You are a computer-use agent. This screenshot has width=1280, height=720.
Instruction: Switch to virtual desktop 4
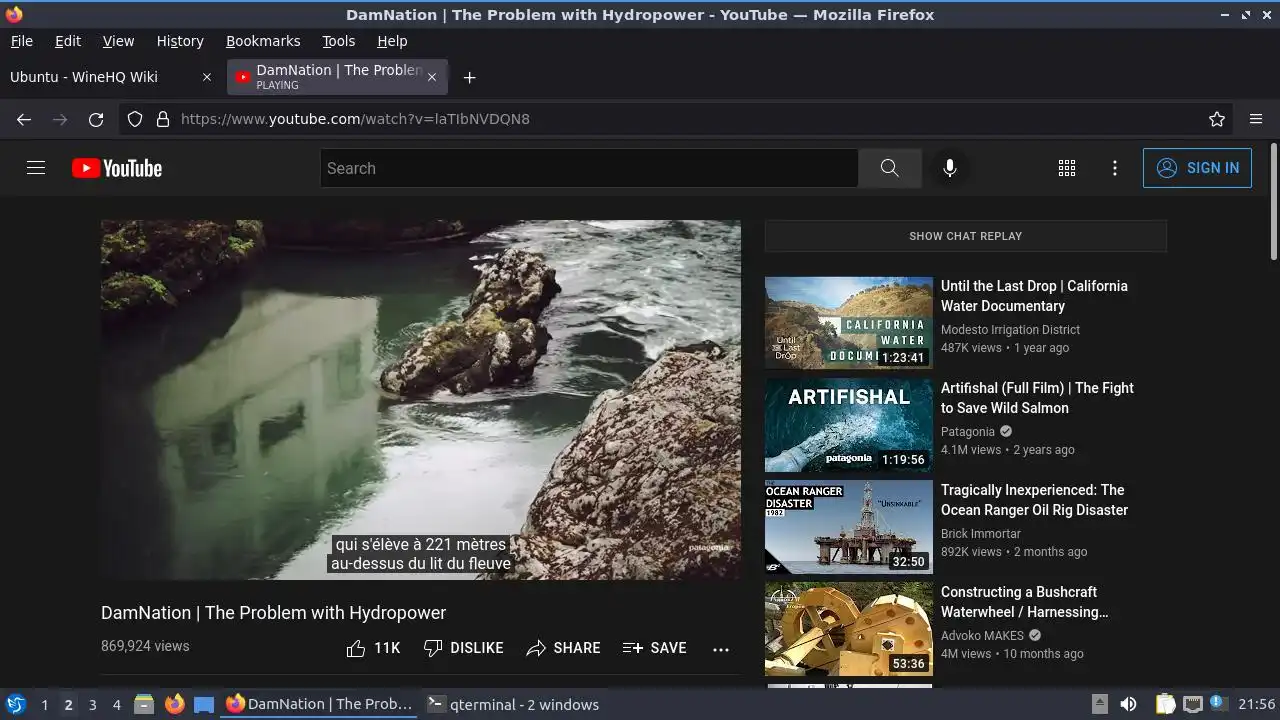pyautogui.click(x=116, y=704)
